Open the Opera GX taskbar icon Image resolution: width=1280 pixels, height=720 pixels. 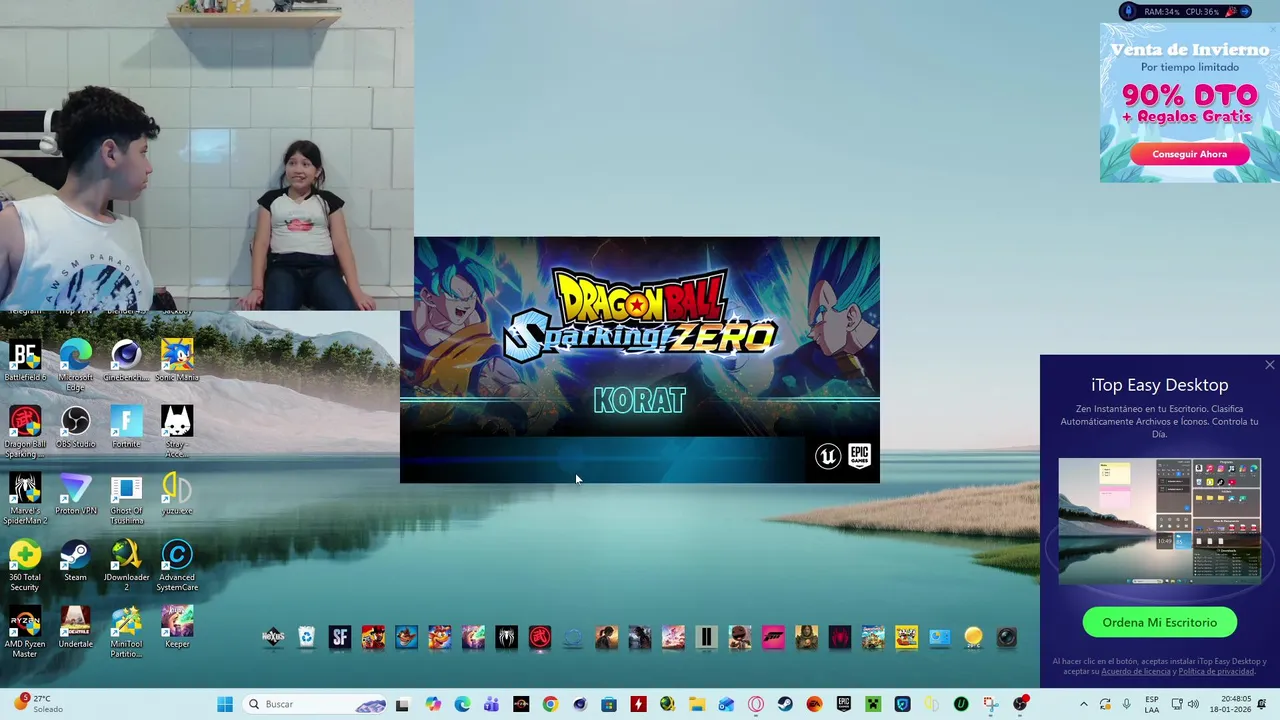pyautogui.click(x=755, y=704)
